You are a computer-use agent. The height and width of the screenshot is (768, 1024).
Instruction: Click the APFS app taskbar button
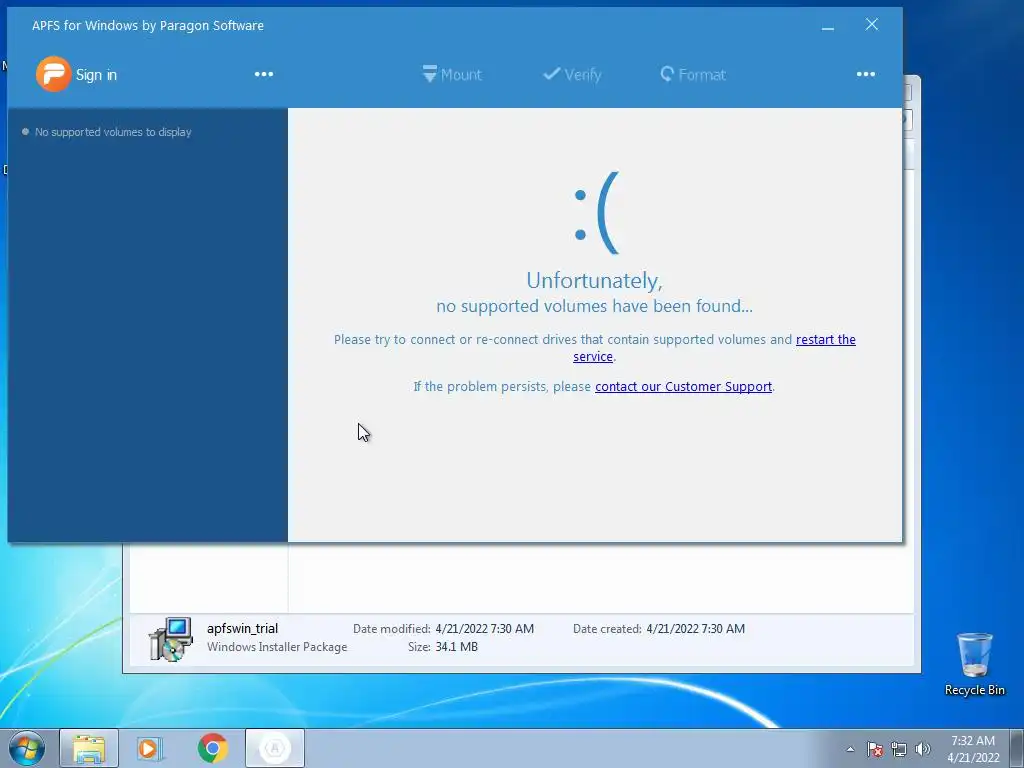point(275,748)
